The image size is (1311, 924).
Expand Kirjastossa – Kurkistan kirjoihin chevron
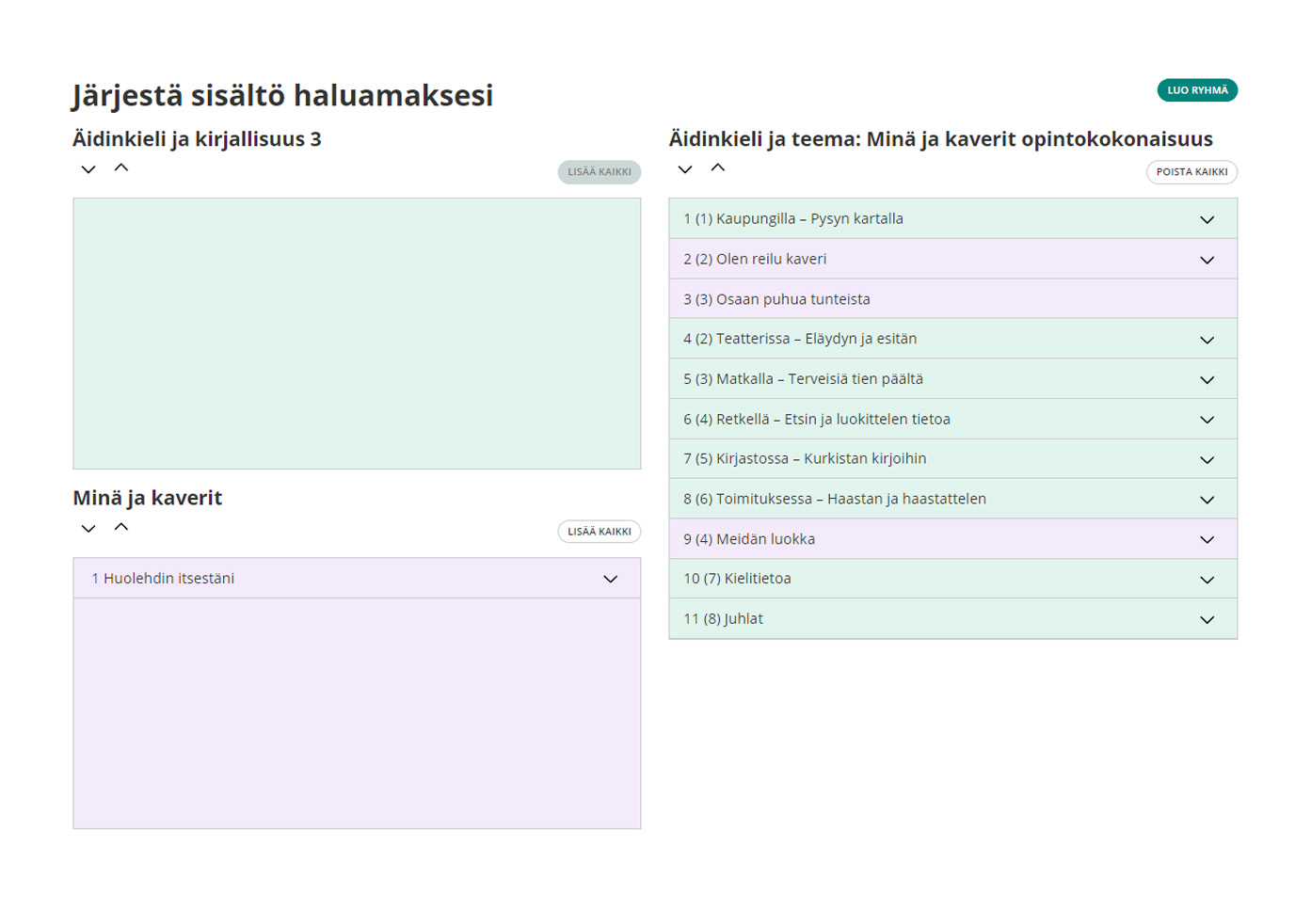pos(1207,460)
